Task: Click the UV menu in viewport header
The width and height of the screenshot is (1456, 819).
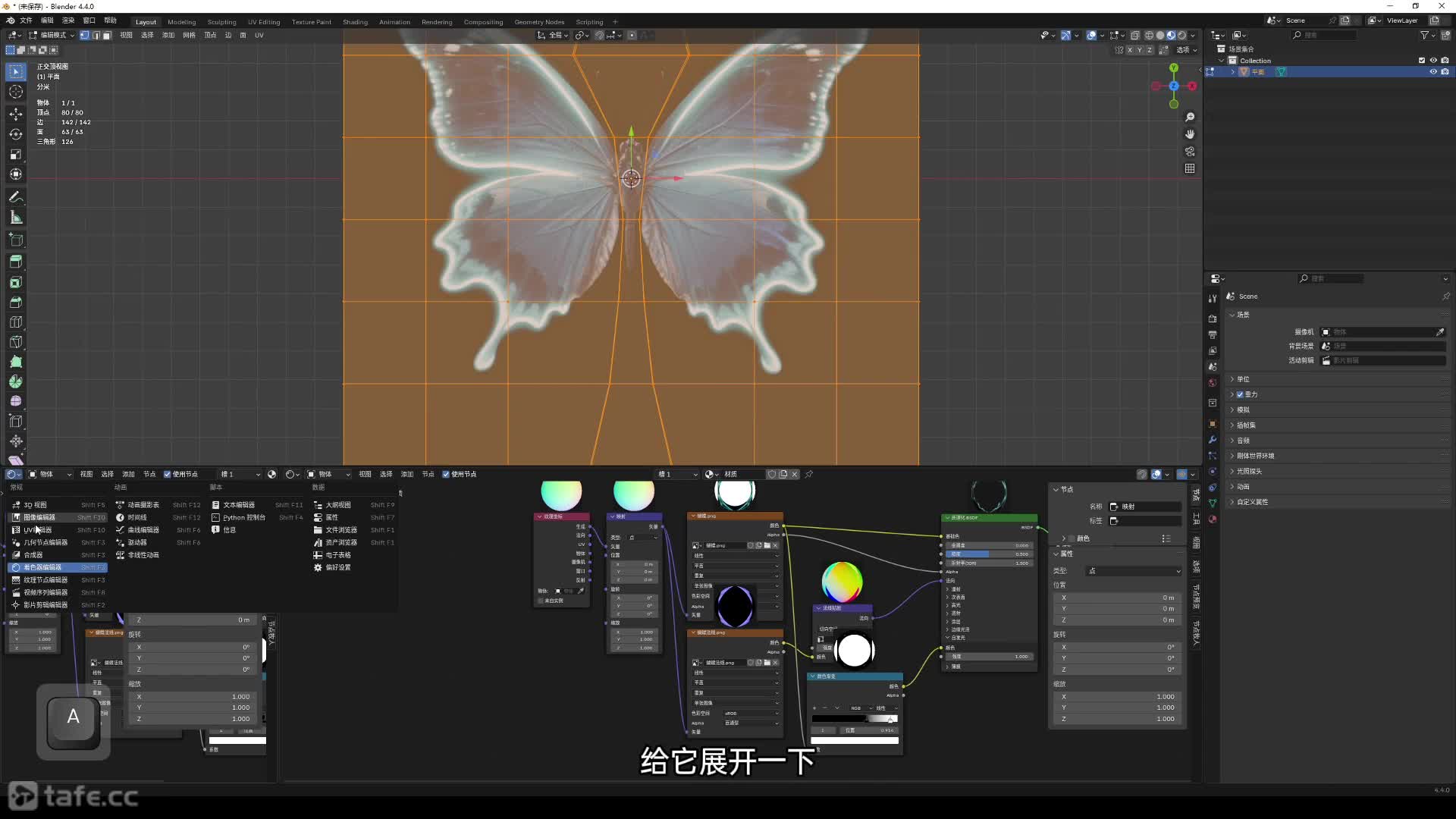Action: click(259, 35)
